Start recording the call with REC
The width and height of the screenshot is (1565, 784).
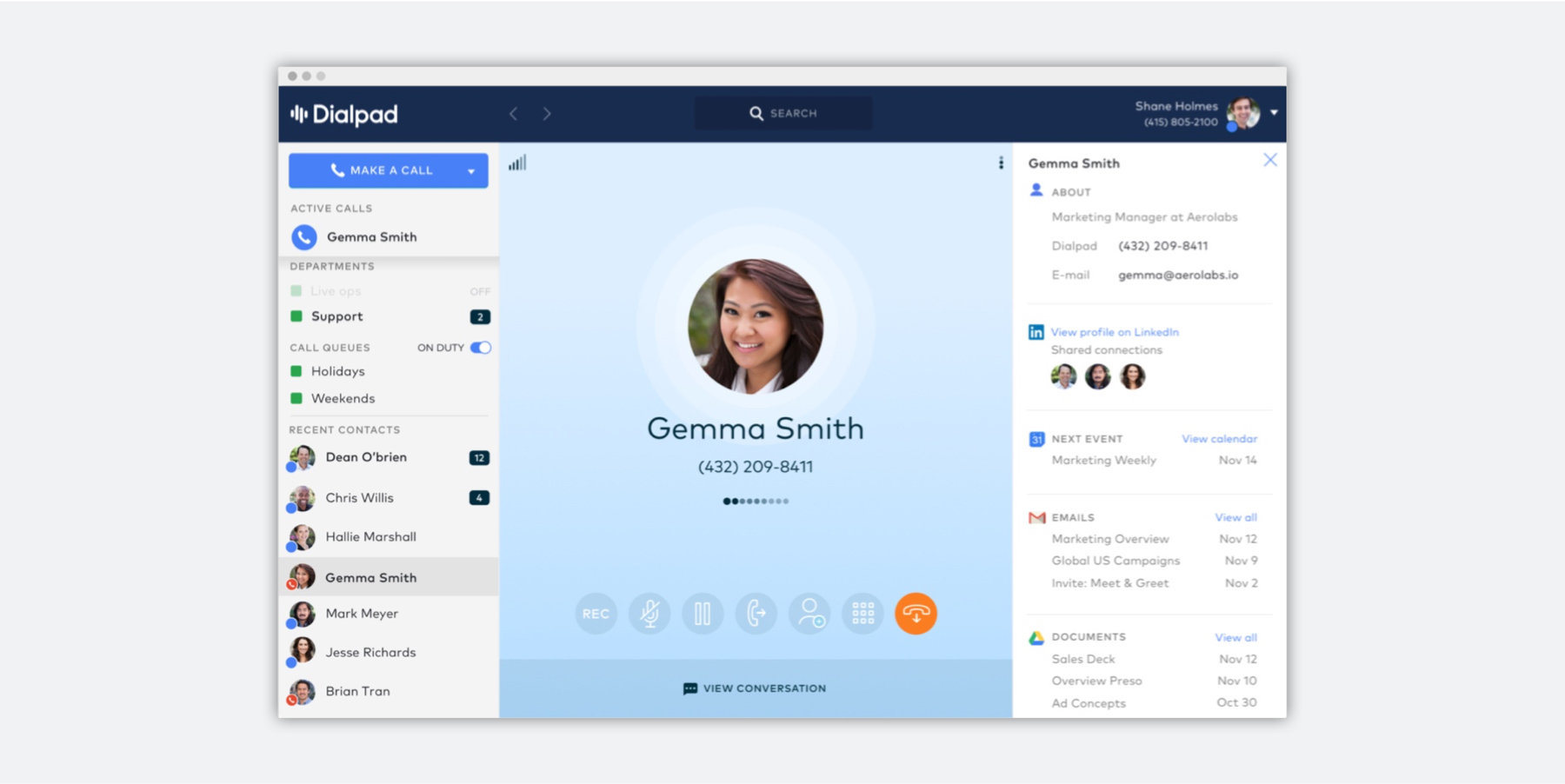pyautogui.click(x=596, y=614)
